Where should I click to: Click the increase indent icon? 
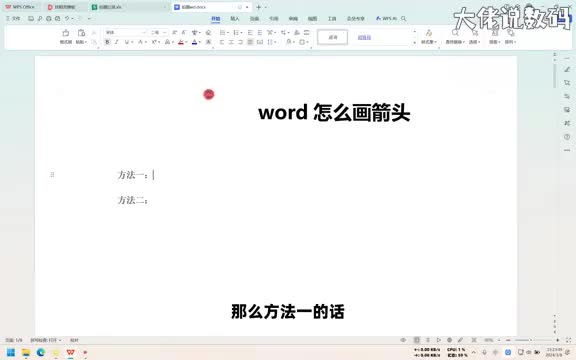coord(259,33)
